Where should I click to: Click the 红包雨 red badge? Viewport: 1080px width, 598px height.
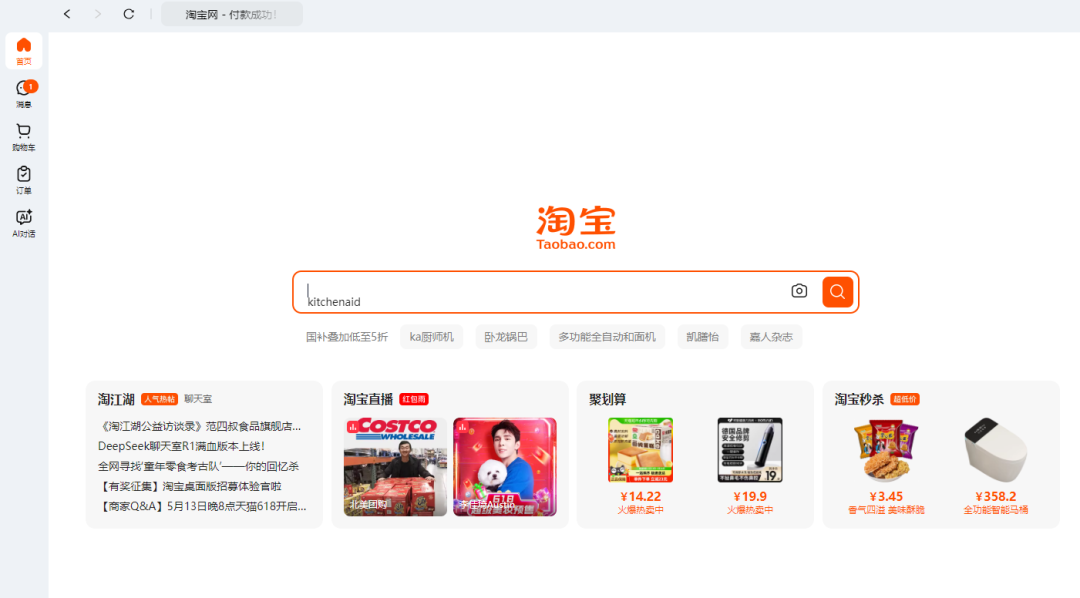tap(414, 399)
